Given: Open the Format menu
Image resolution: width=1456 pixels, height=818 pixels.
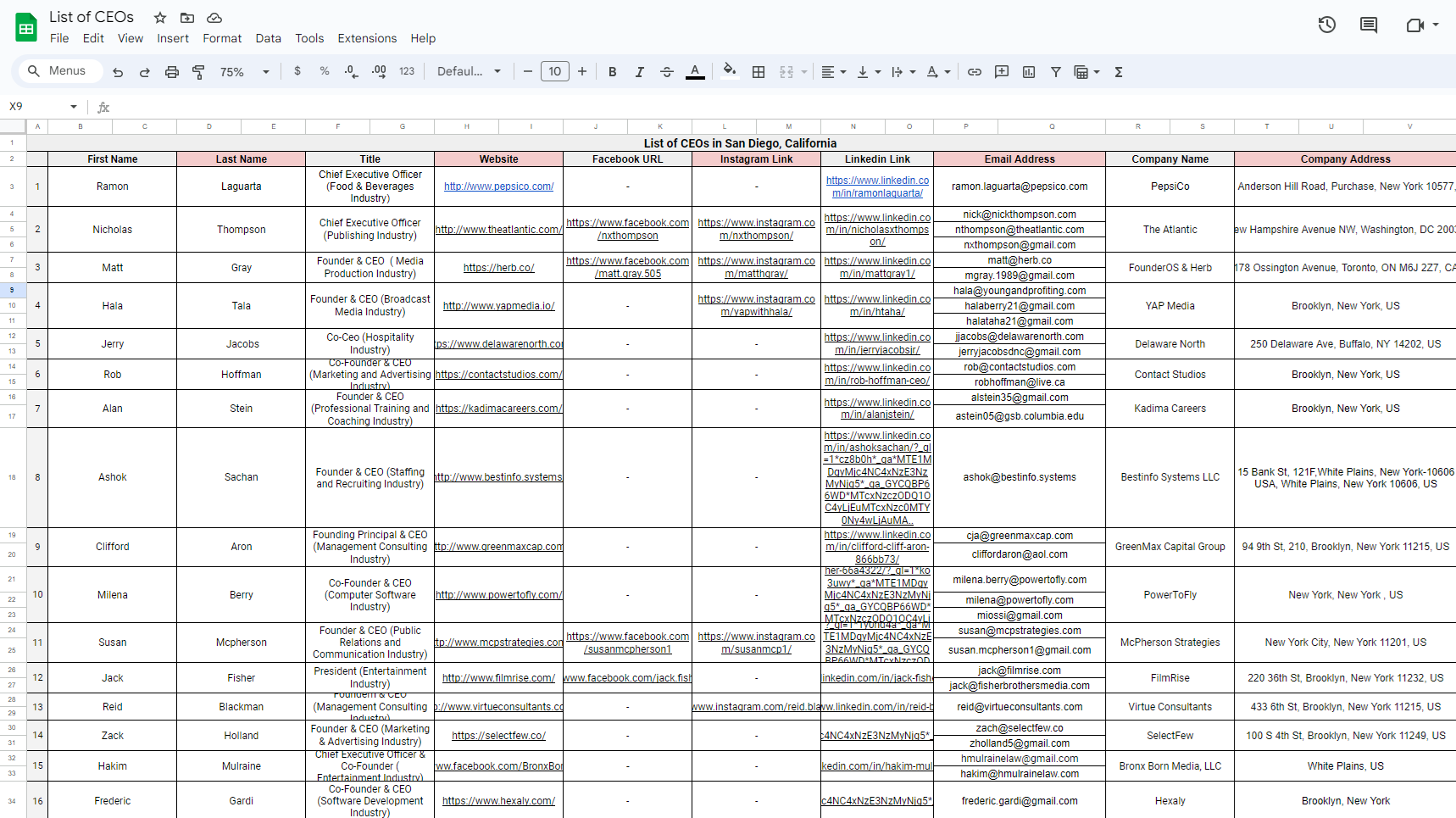Looking at the screenshot, I should (222, 38).
